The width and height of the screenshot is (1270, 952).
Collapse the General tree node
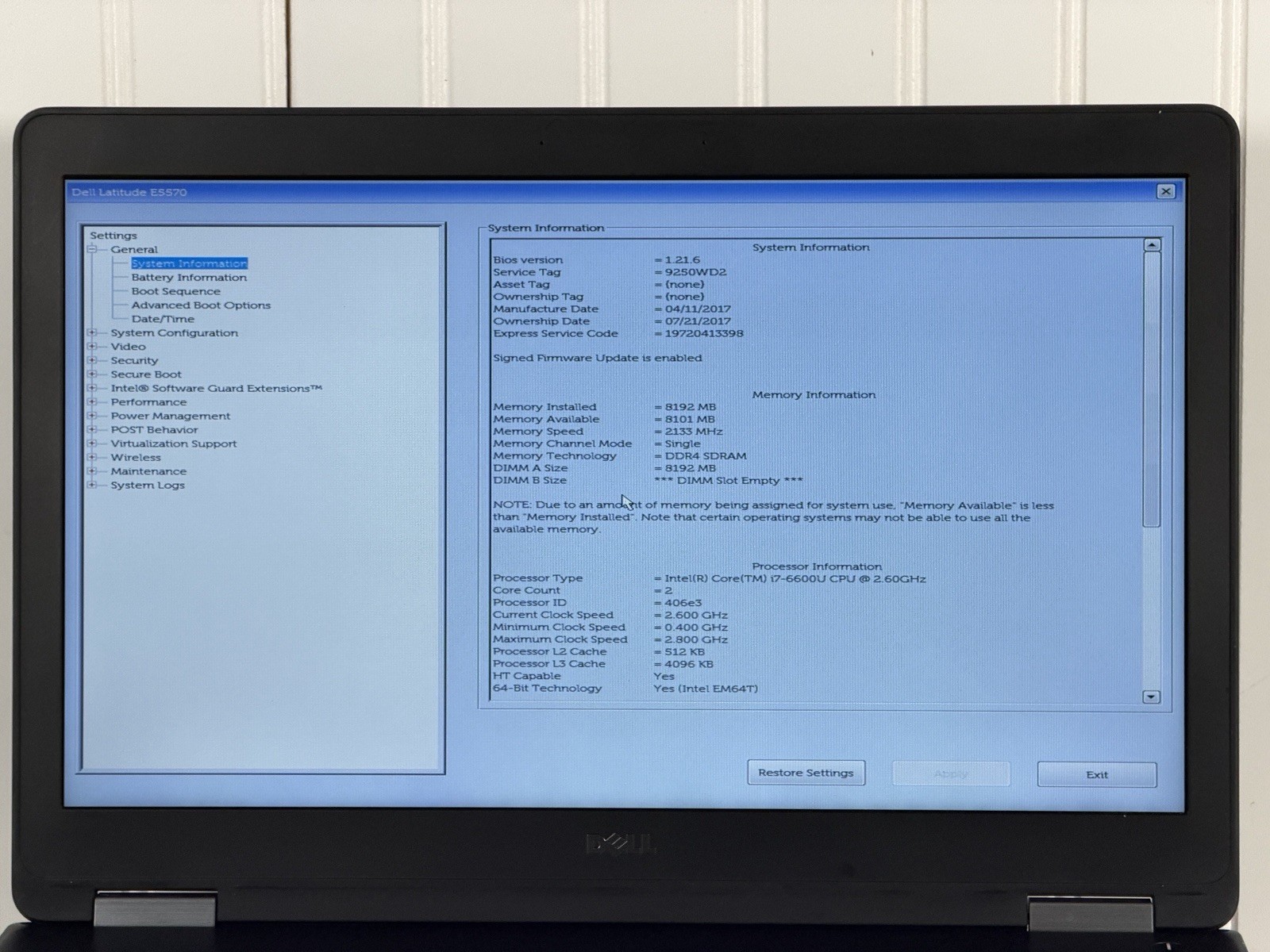point(92,249)
